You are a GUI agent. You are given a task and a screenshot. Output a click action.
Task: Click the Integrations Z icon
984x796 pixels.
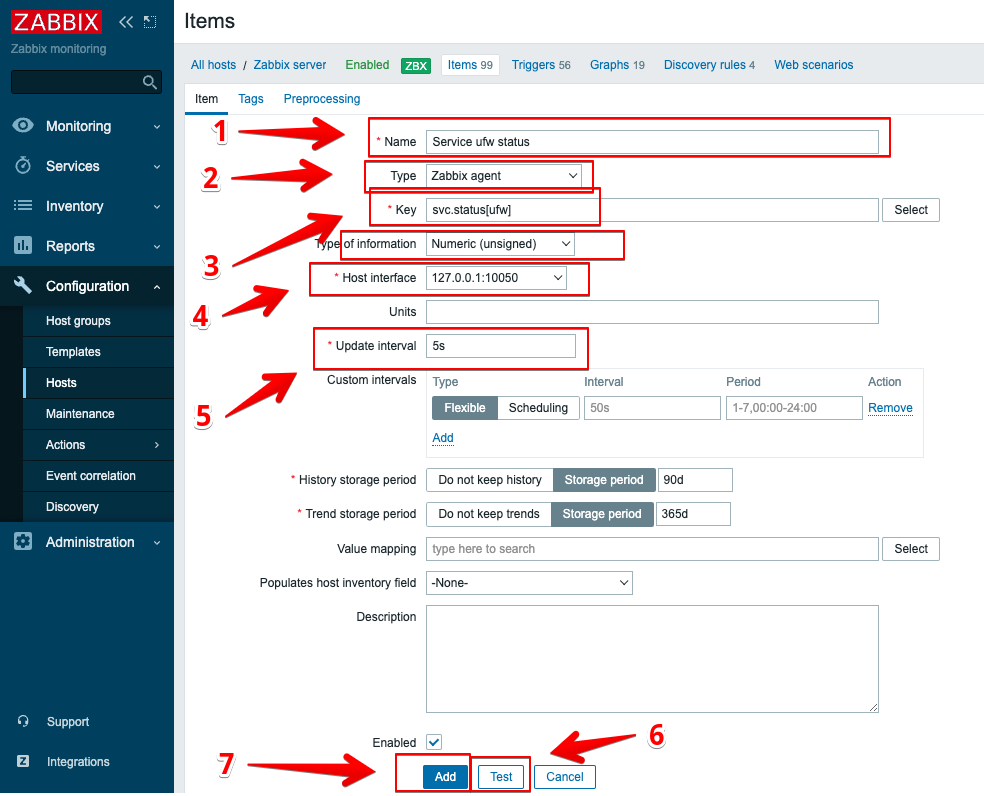click(x=23, y=761)
